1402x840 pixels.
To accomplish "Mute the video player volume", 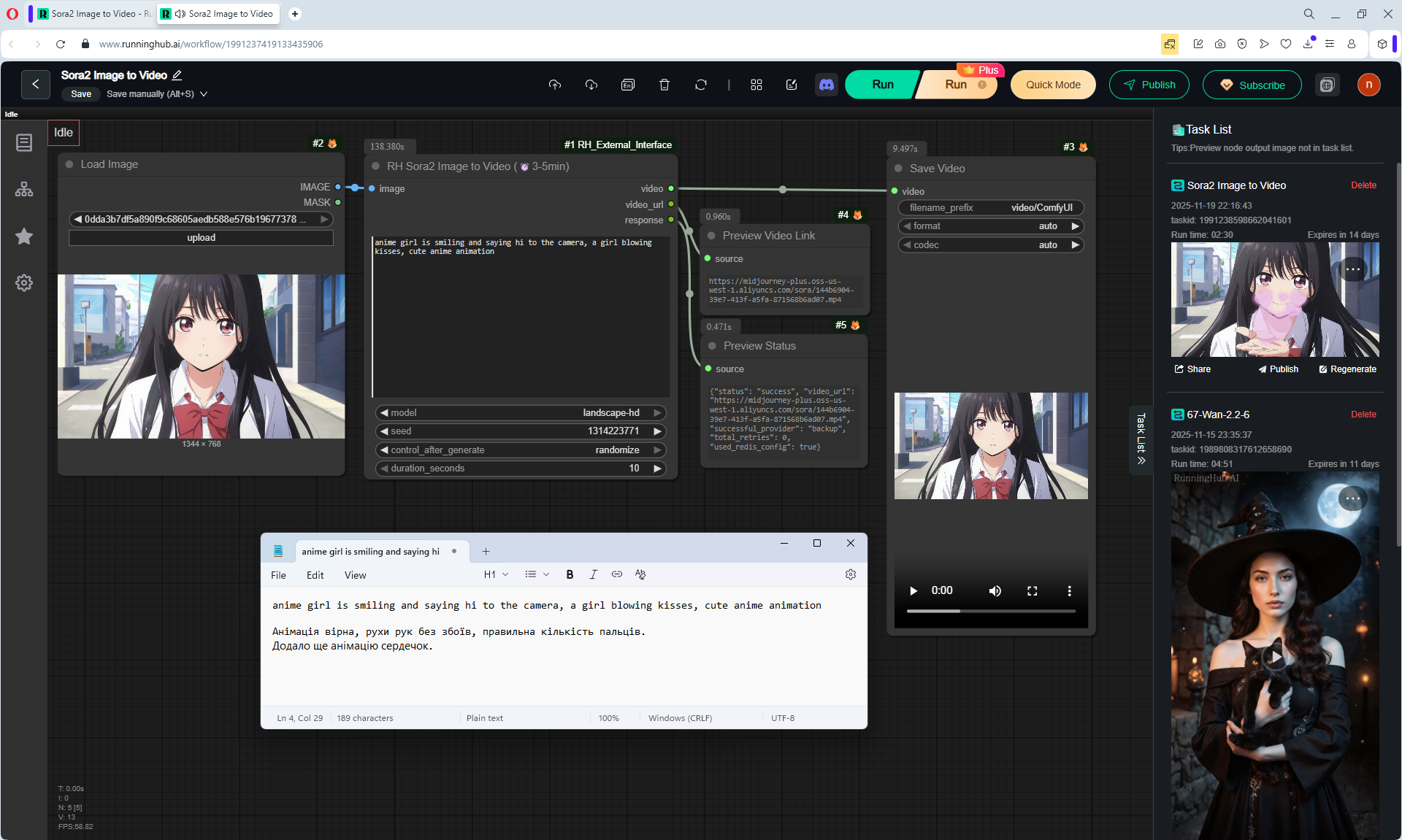I will [995, 590].
